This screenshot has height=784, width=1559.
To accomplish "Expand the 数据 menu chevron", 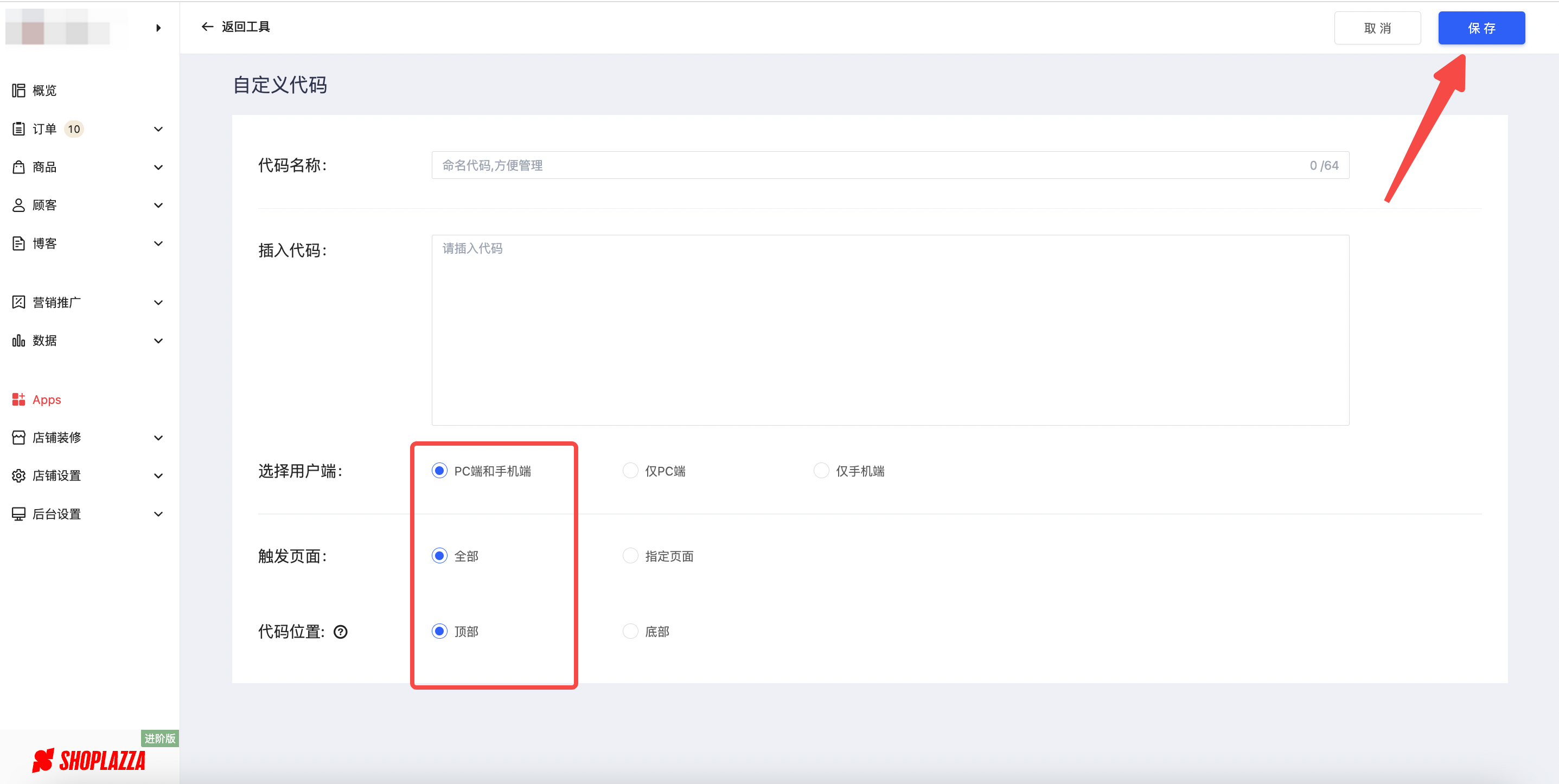I will click(158, 340).
